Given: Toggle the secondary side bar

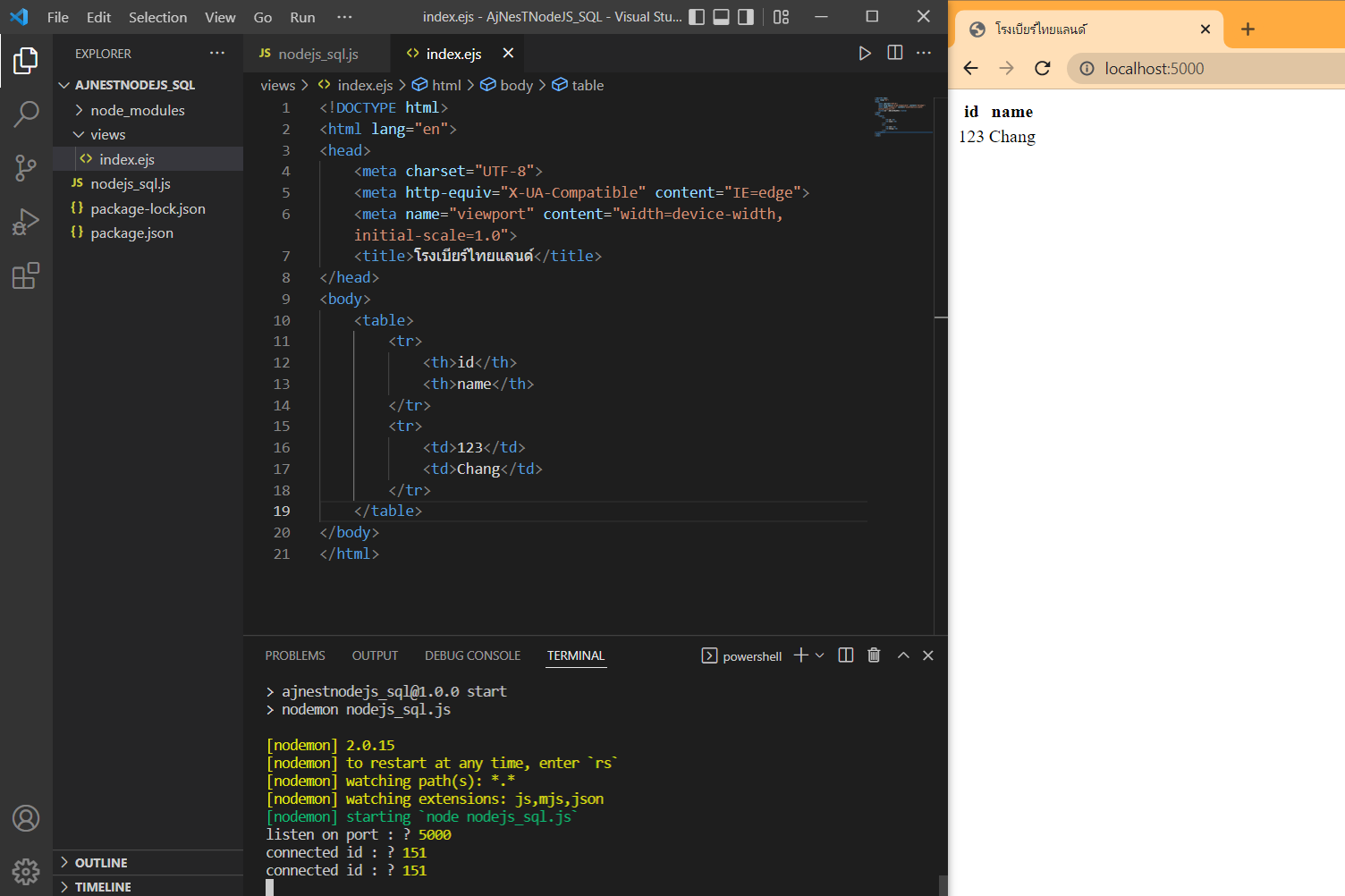Looking at the screenshot, I should coord(746,17).
